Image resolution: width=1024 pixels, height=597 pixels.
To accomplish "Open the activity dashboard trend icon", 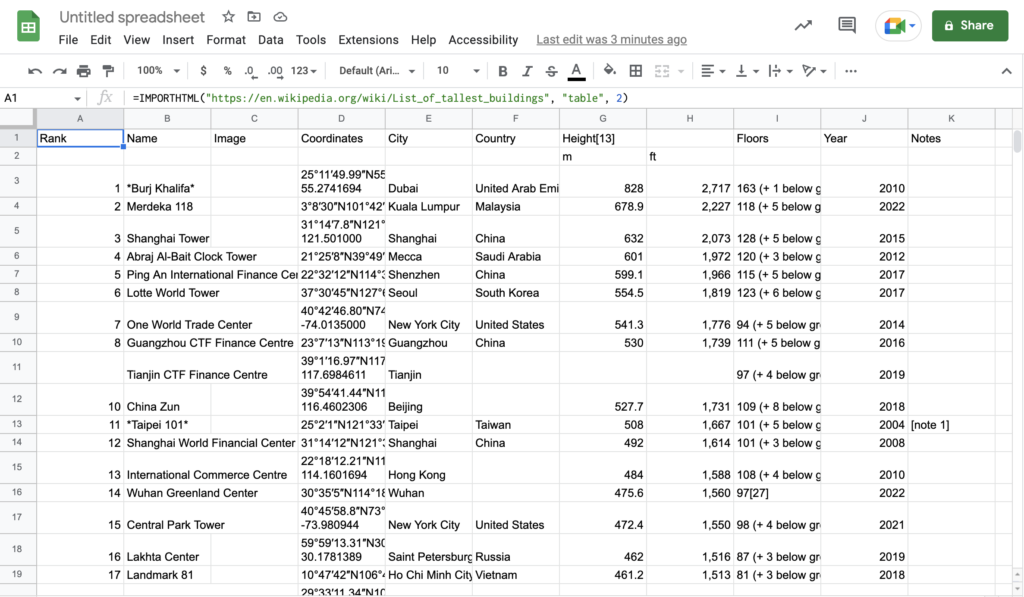I will (803, 25).
